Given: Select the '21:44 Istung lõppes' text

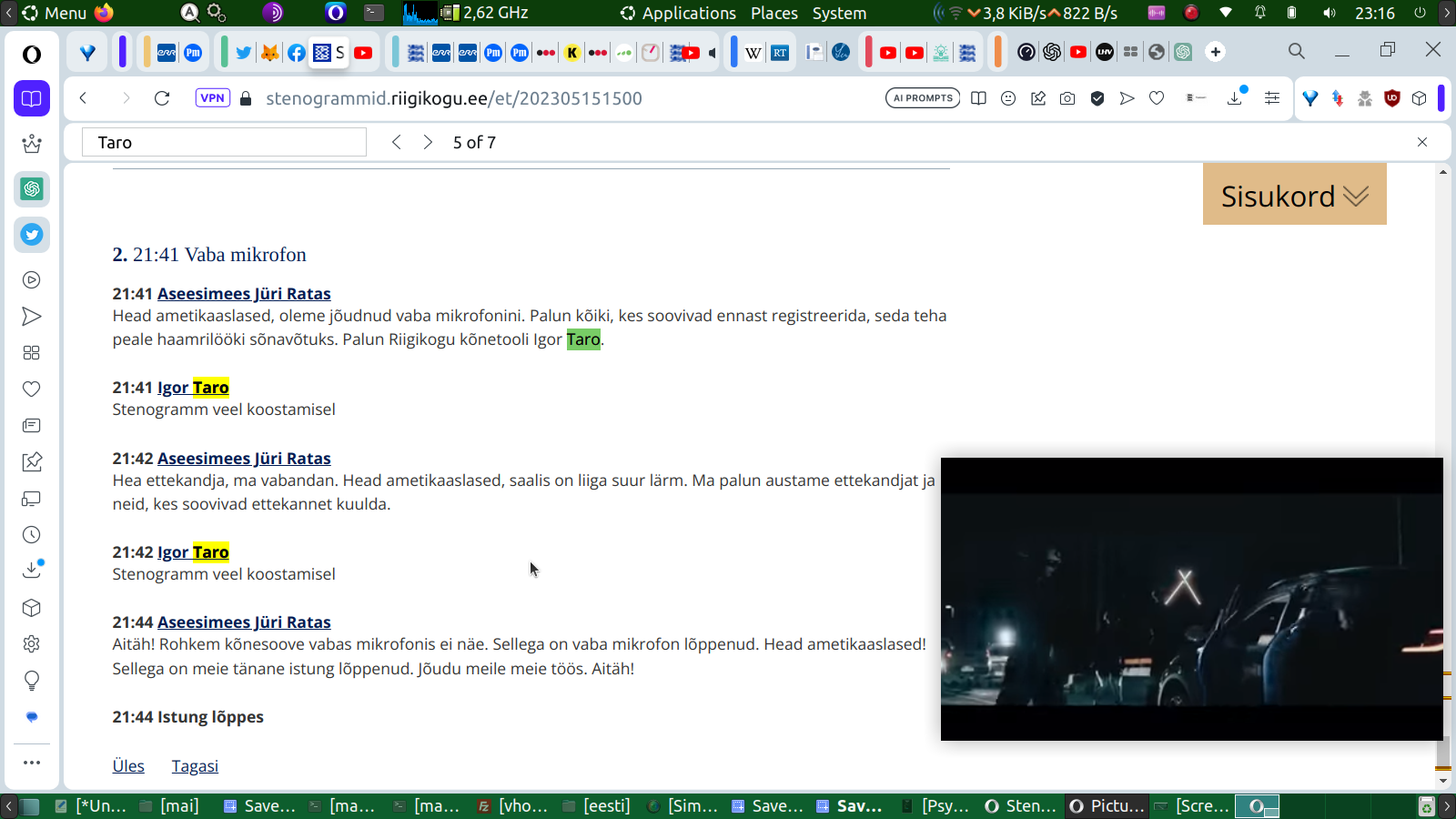Looking at the screenshot, I should pos(188,717).
